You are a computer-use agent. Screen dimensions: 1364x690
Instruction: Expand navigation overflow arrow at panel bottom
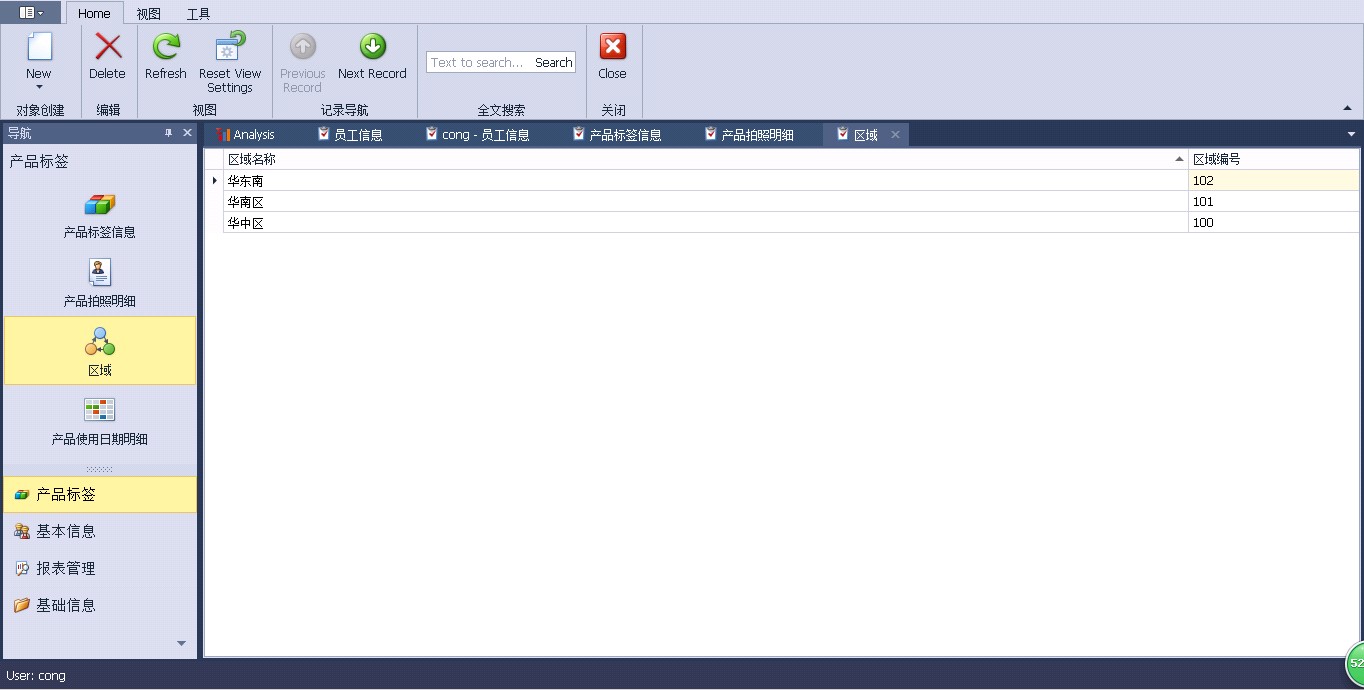point(181,644)
